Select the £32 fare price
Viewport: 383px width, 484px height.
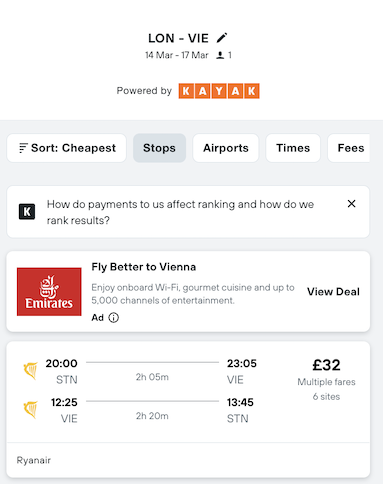click(326, 365)
